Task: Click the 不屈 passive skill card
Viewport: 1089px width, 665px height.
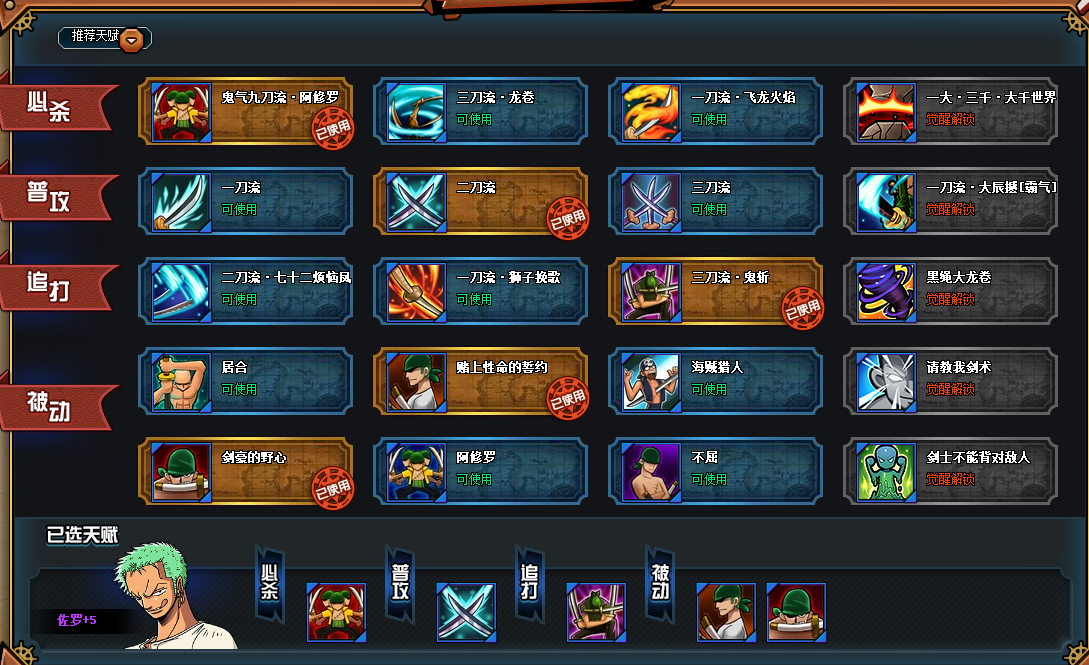Action: (715, 472)
